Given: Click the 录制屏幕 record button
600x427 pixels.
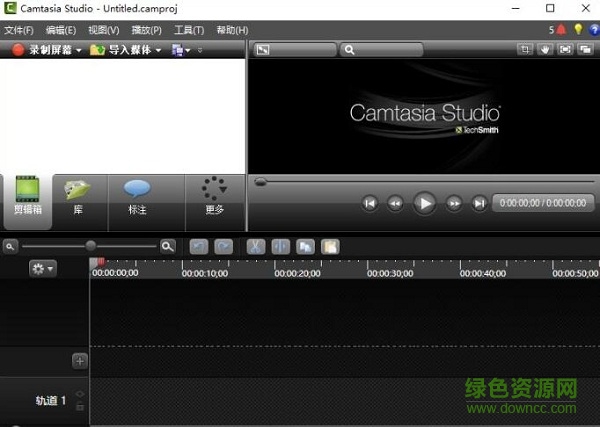Looking at the screenshot, I should [40, 49].
